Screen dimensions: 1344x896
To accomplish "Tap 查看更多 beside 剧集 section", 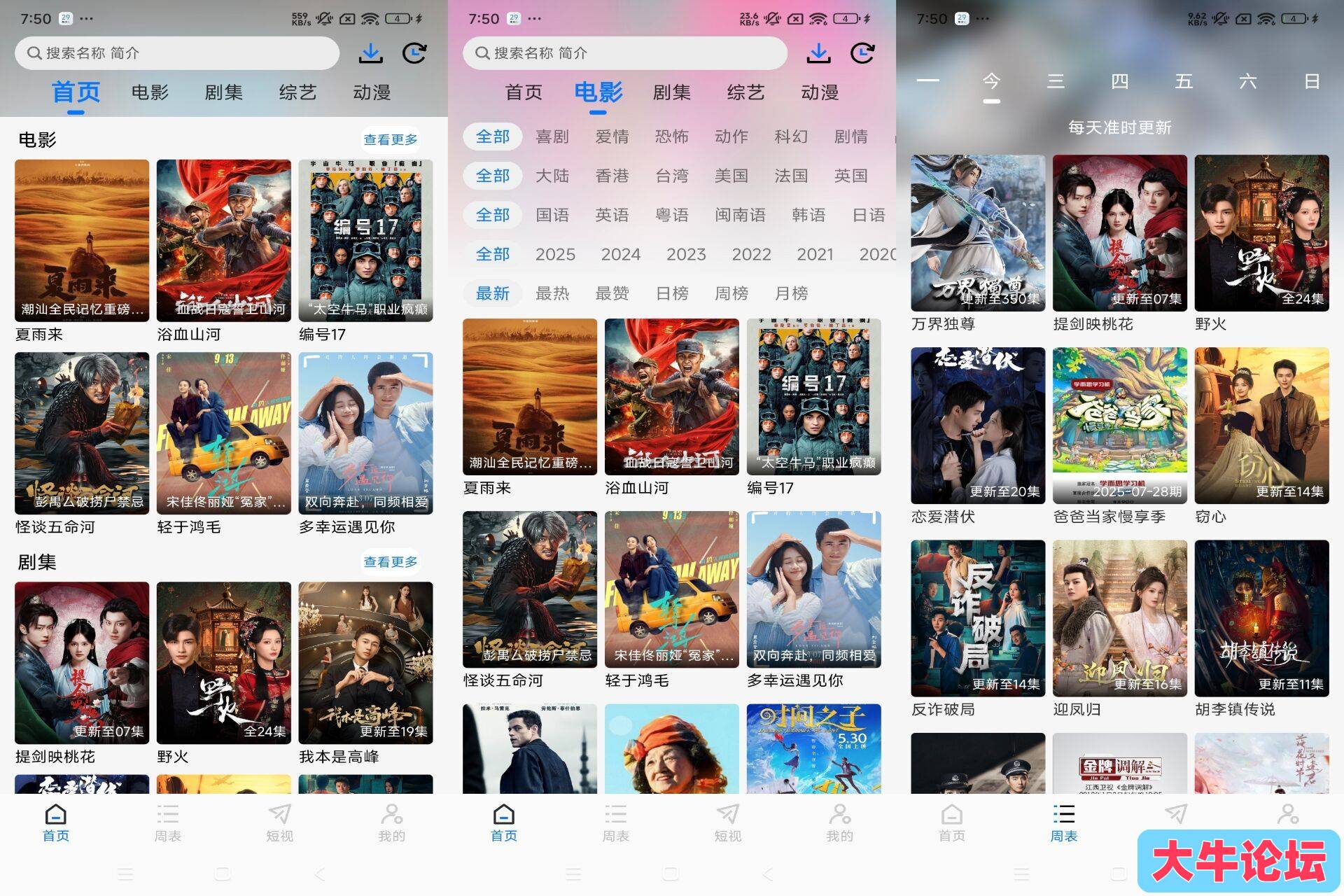I will 391,562.
